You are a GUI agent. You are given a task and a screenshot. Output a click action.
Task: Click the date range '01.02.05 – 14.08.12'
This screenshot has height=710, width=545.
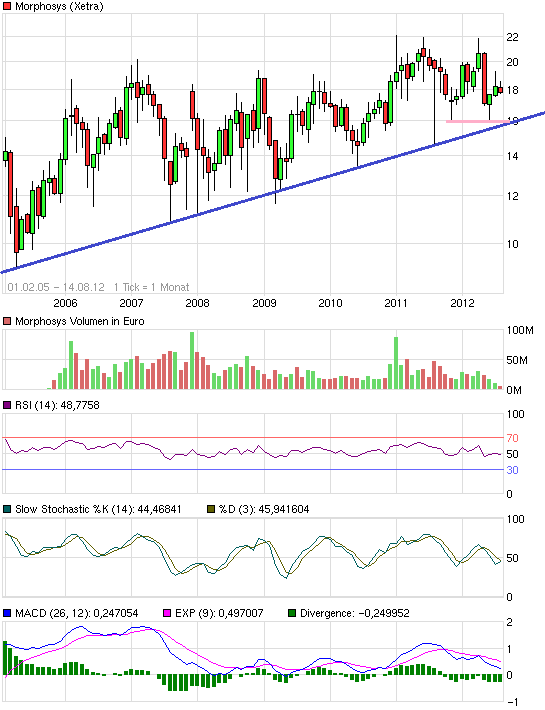click(x=56, y=287)
